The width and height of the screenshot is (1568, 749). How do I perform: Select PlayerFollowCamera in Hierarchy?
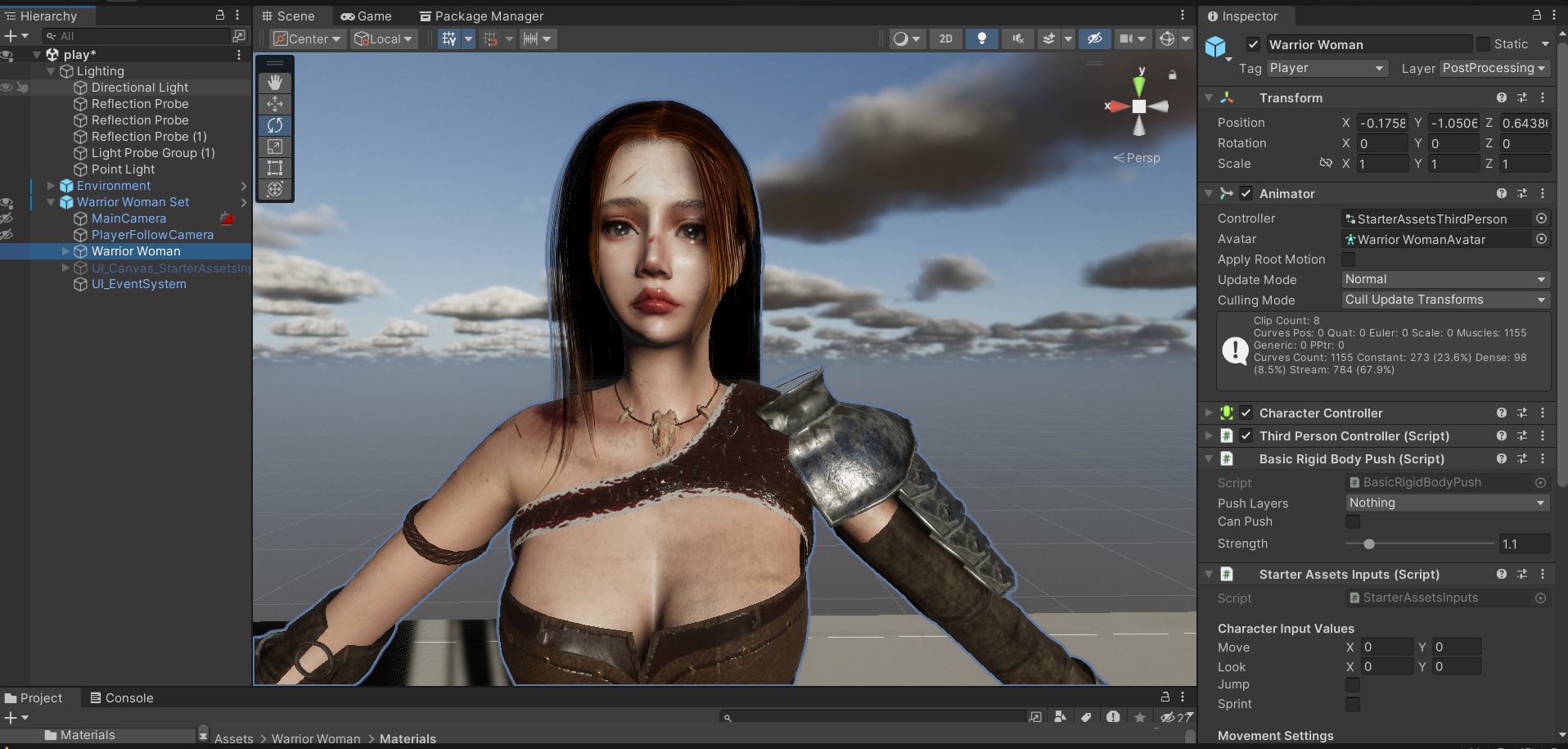(152, 235)
